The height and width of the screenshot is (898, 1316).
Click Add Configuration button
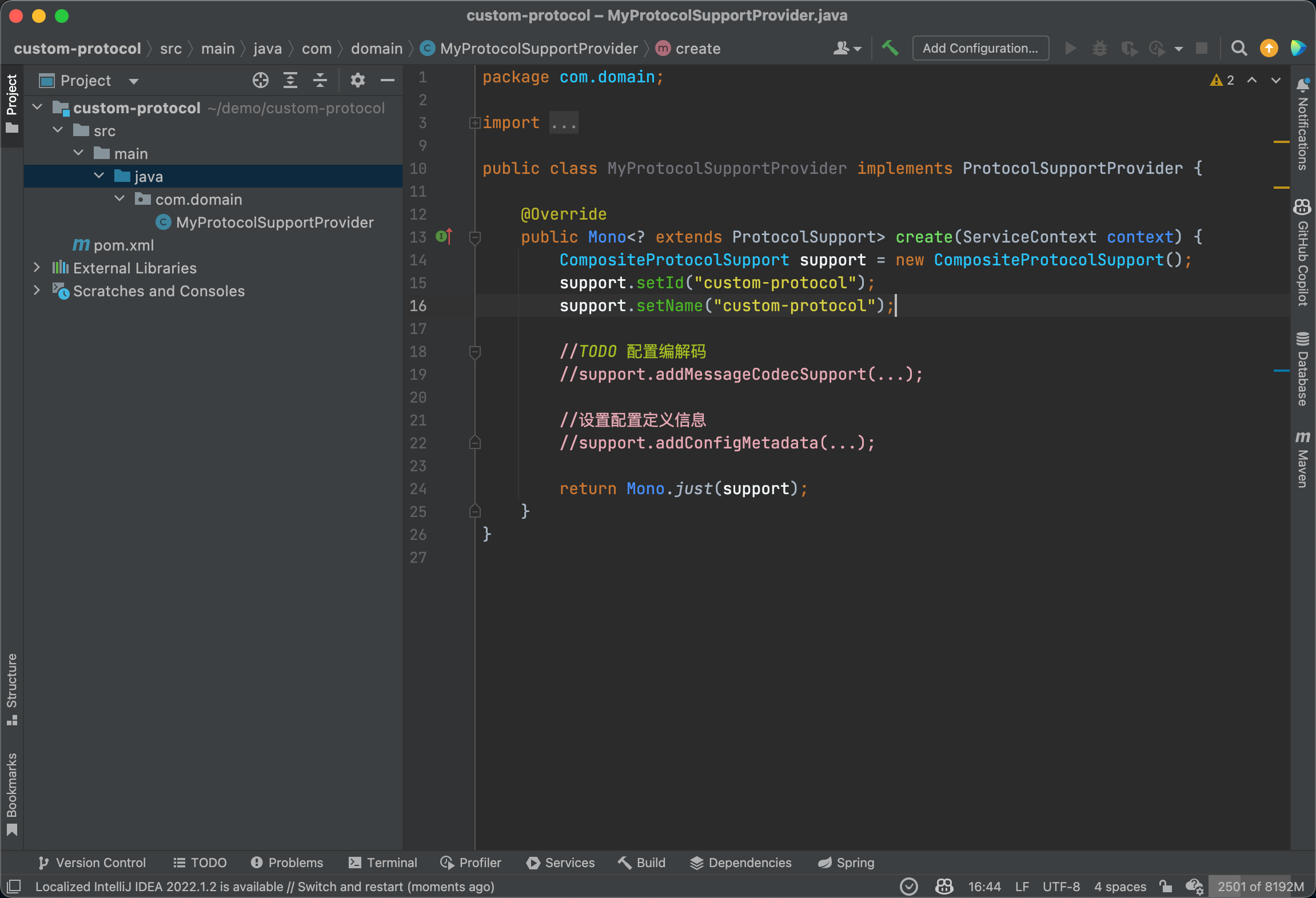[x=979, y=48]
